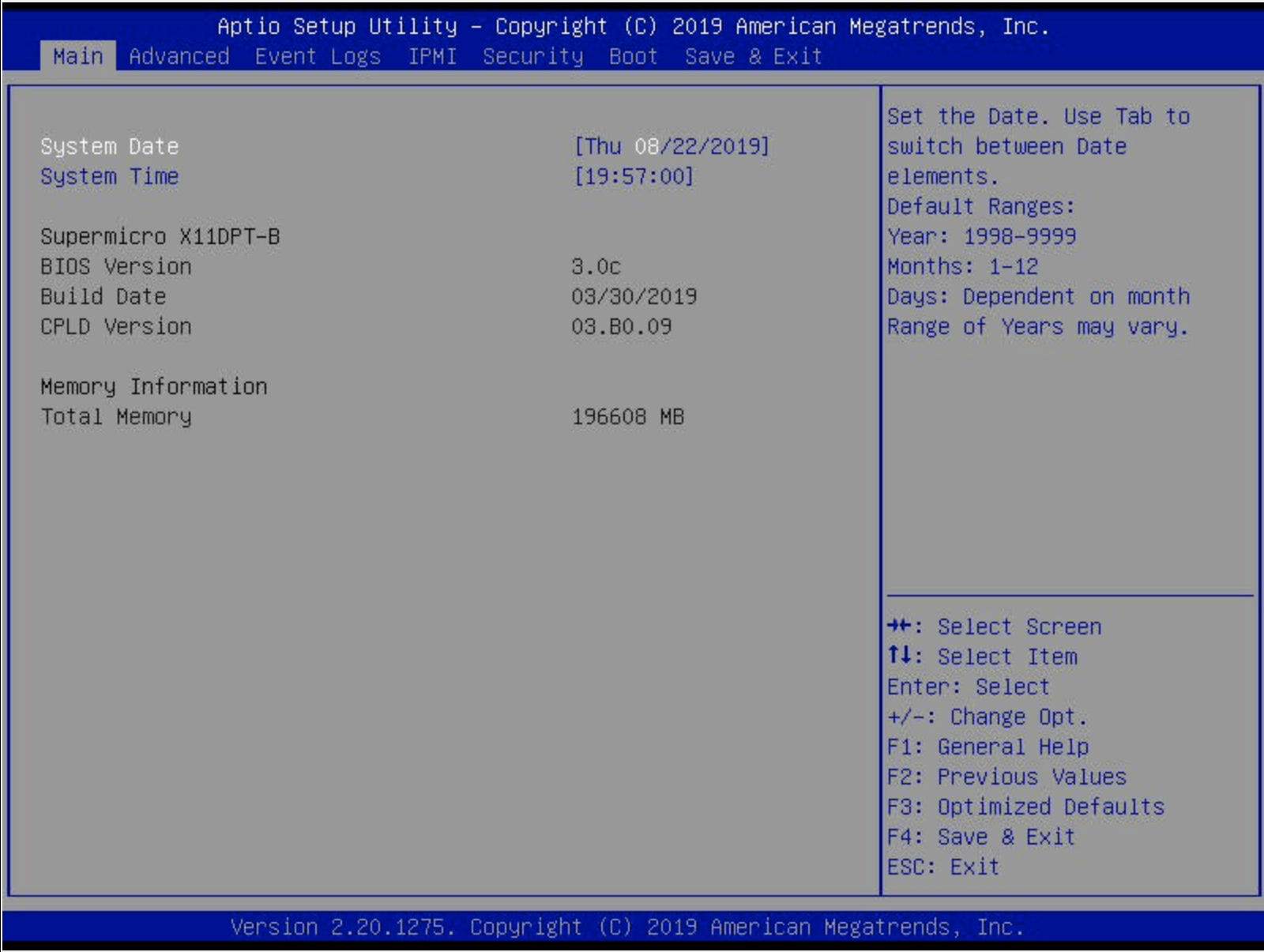Click the highlighted month 08 in date

click(x=646, y=146)
